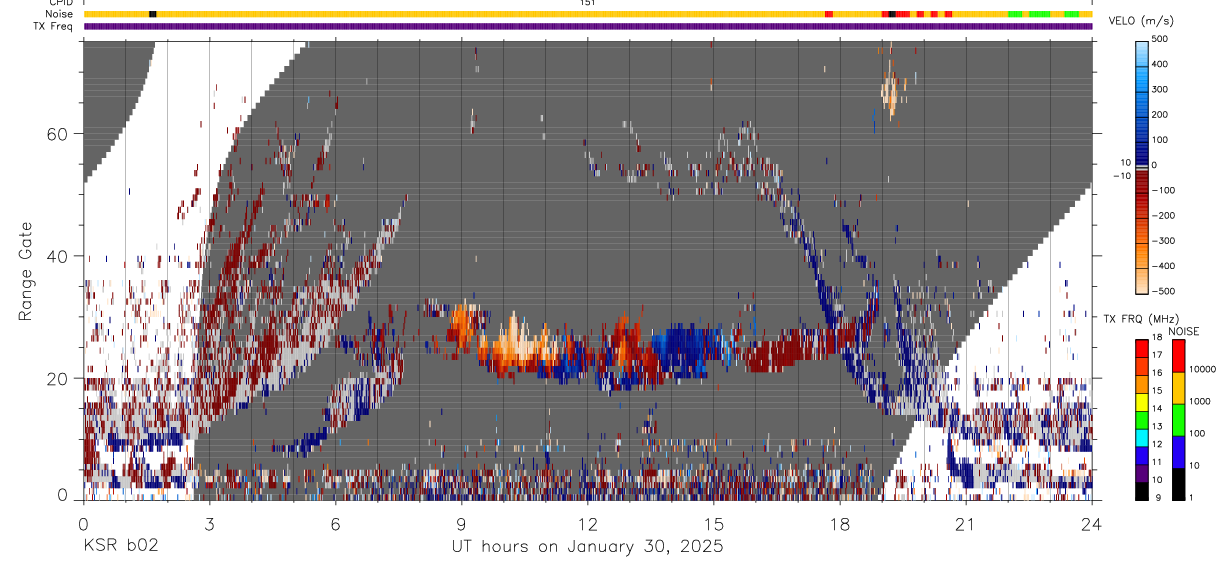Click the red swatch in NOISE legend

click(1178, 355)
